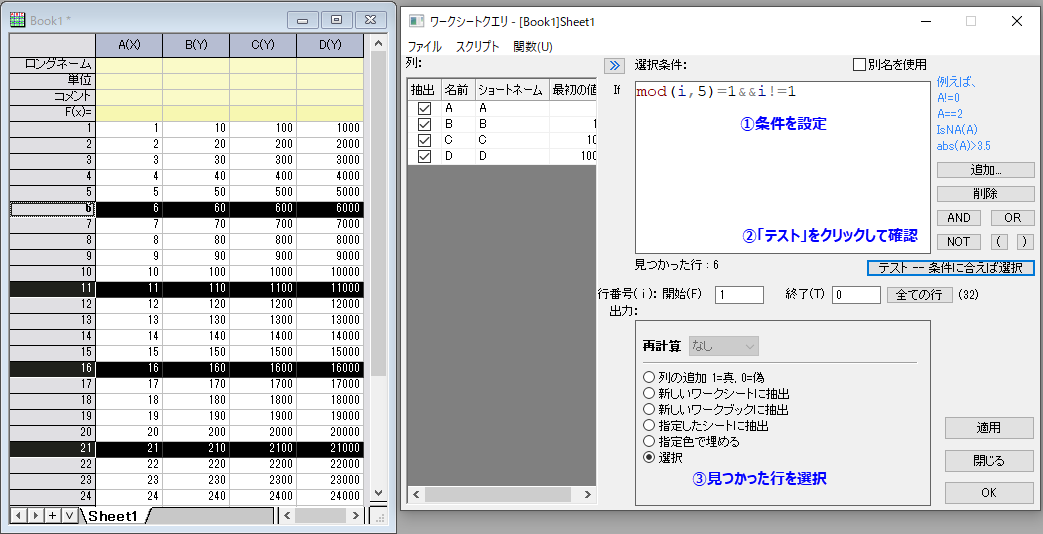This screenshot has width=1043, height=534.
Task: Click the worksheet vertical scrollbar down arrow
Action: click(378, 493)
